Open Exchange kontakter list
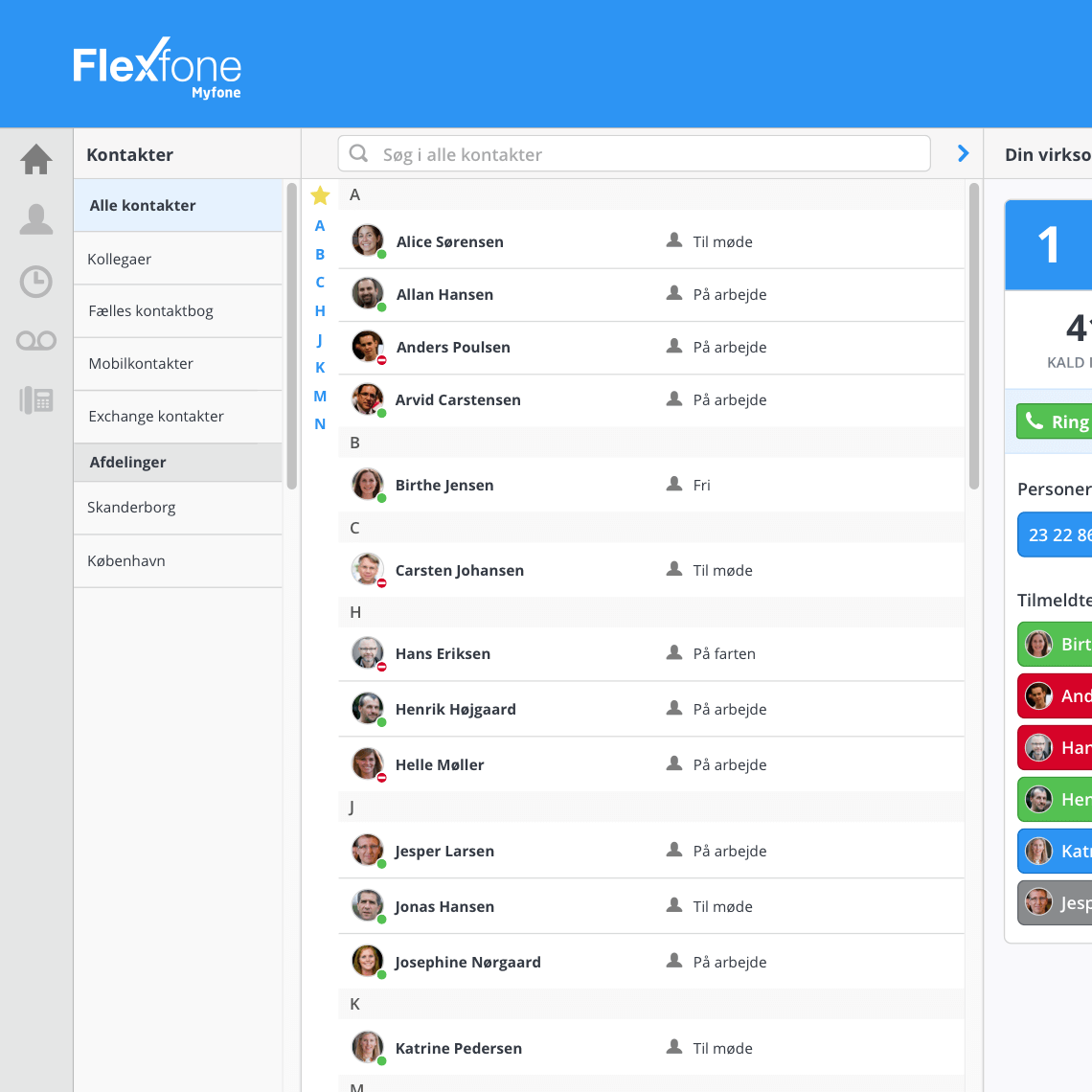The width and height of the screenshot is (1092, 1092). [x=178, y=417]
